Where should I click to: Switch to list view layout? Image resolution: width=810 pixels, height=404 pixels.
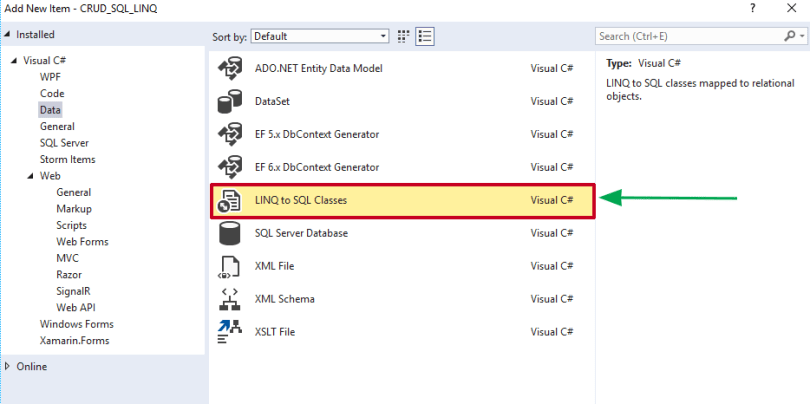tap(425, 36)
